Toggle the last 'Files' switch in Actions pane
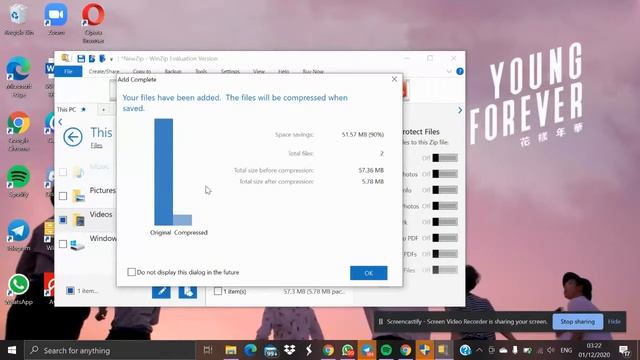640x360 pixels. pyautogui.click(x=445, y=270)
